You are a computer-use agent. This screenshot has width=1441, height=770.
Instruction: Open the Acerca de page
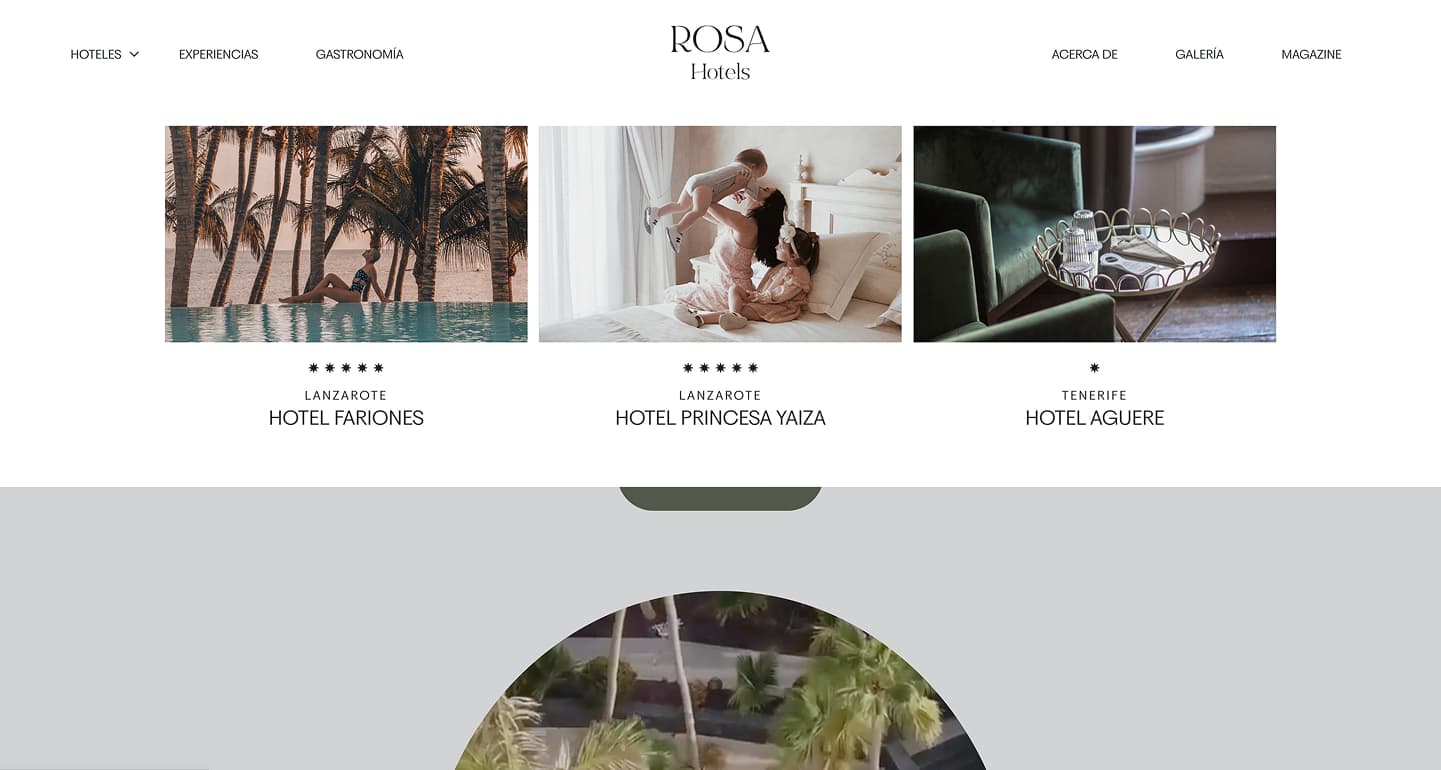1084,54
